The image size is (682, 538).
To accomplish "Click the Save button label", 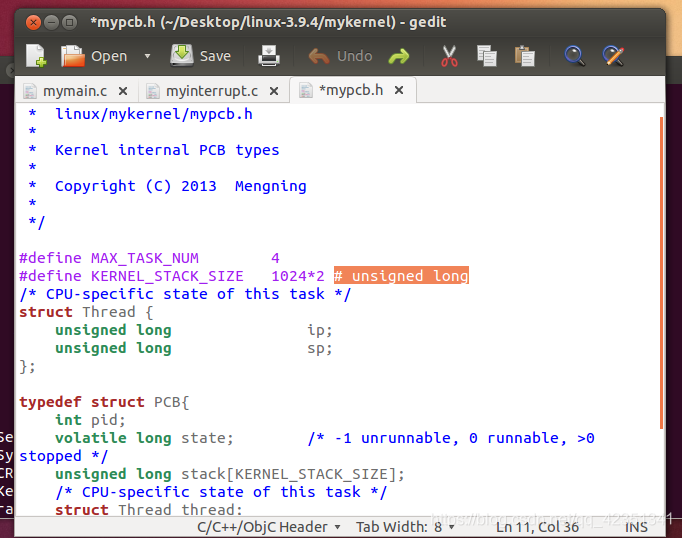I will (x=215, y=56).
